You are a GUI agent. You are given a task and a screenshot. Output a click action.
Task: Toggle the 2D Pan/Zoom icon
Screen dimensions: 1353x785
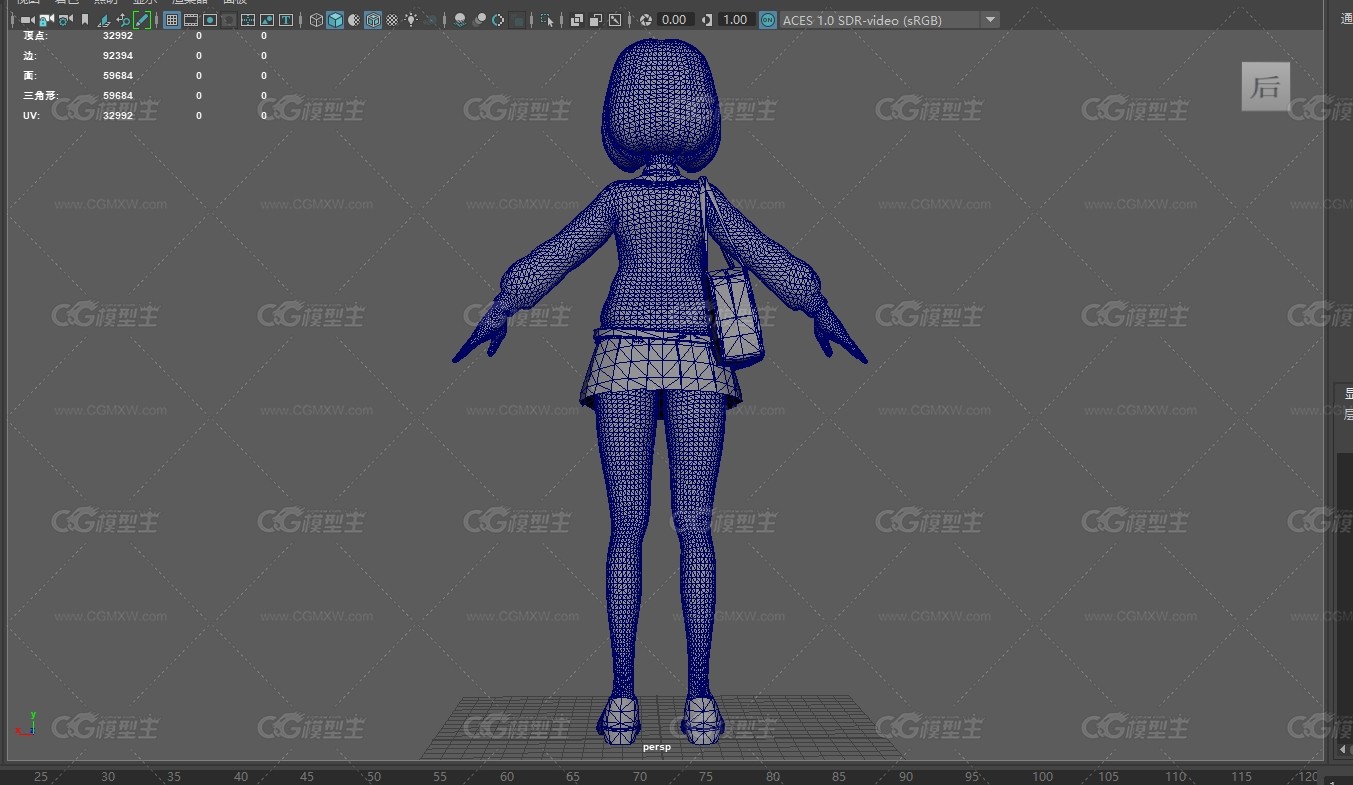[x=123, y=20]
